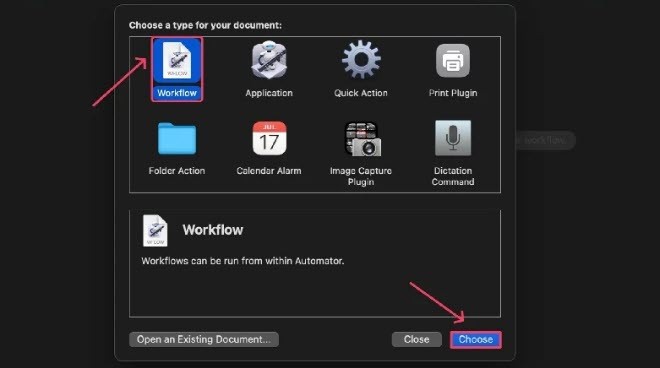Pick the Print Plugin printer icon
The height and width of the screenshot is (368, 660).
[x=452, y=60]
